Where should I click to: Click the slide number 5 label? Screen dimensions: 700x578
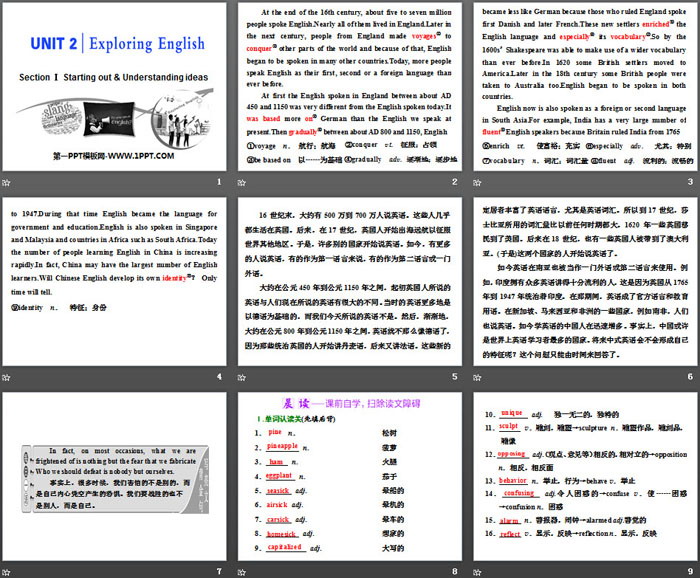pos(453,376)
